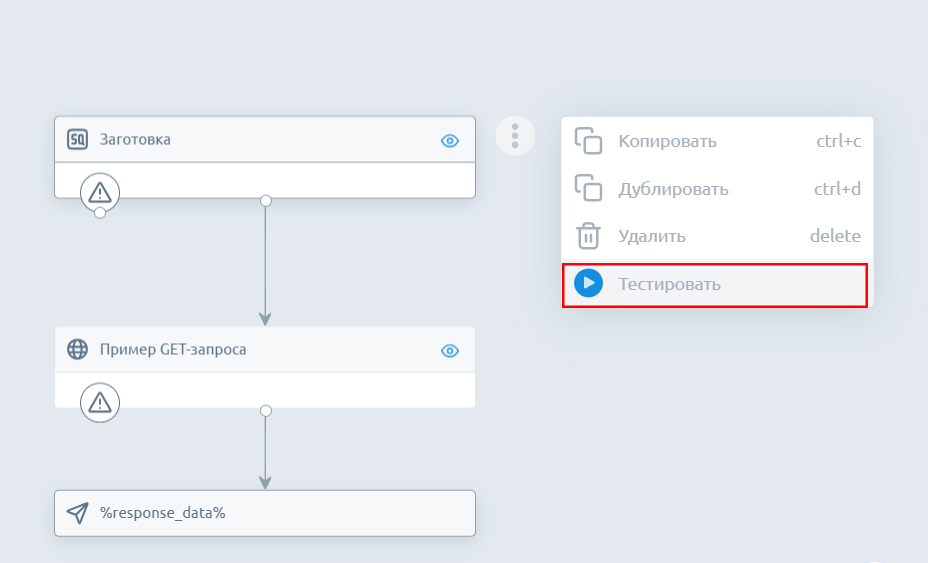Choose Дублировать in the context menu

tap(673, 189)
